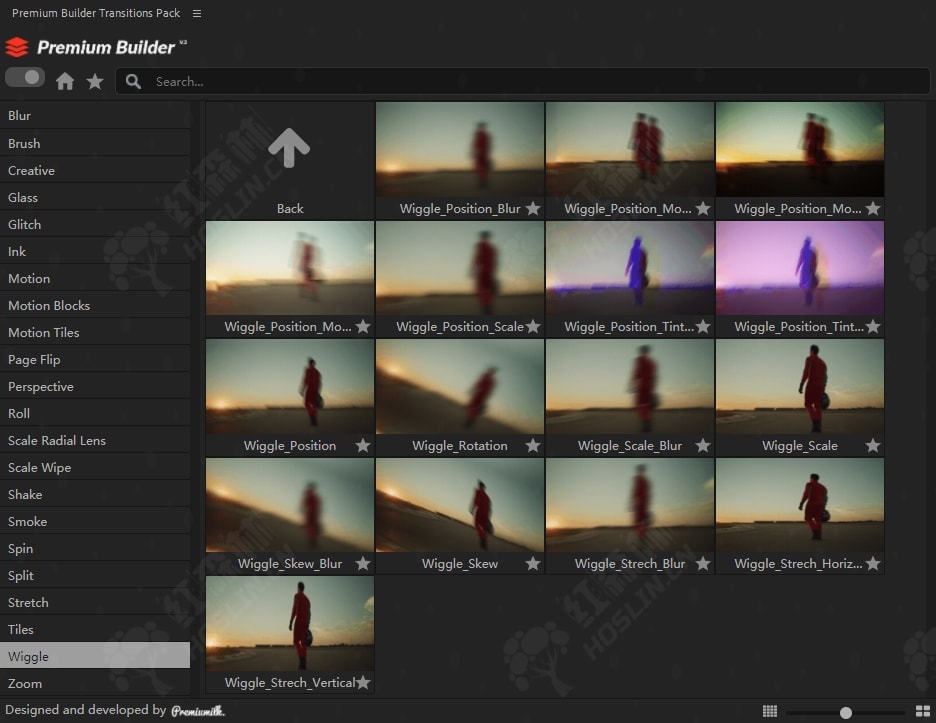Open the Motion category
This screenshot has width=936, height=723.
click(95, 278)
